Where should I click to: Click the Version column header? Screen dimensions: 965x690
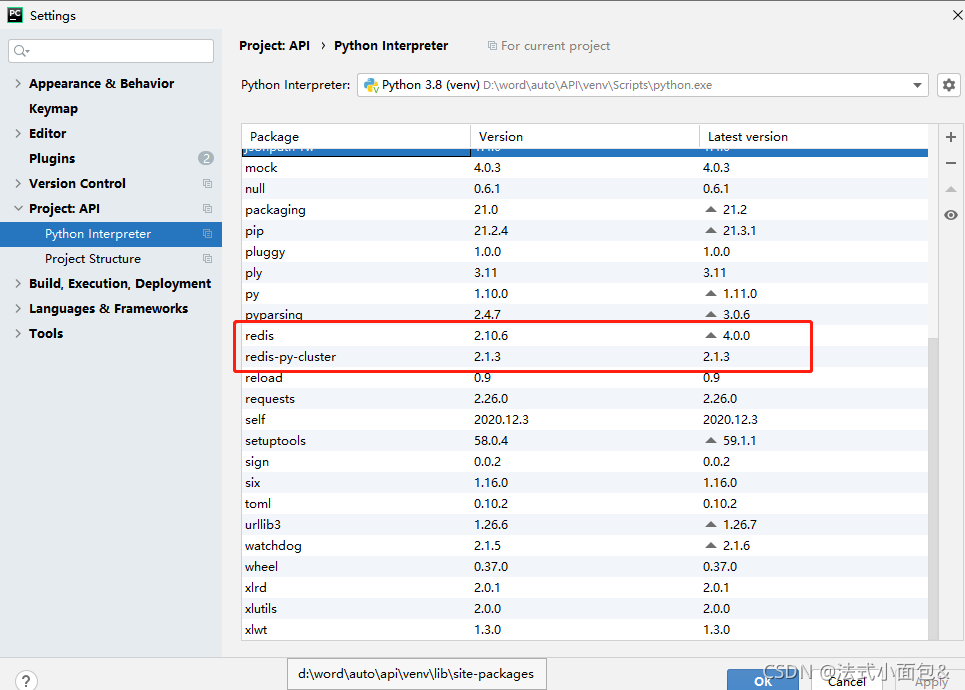coord(585,137)
